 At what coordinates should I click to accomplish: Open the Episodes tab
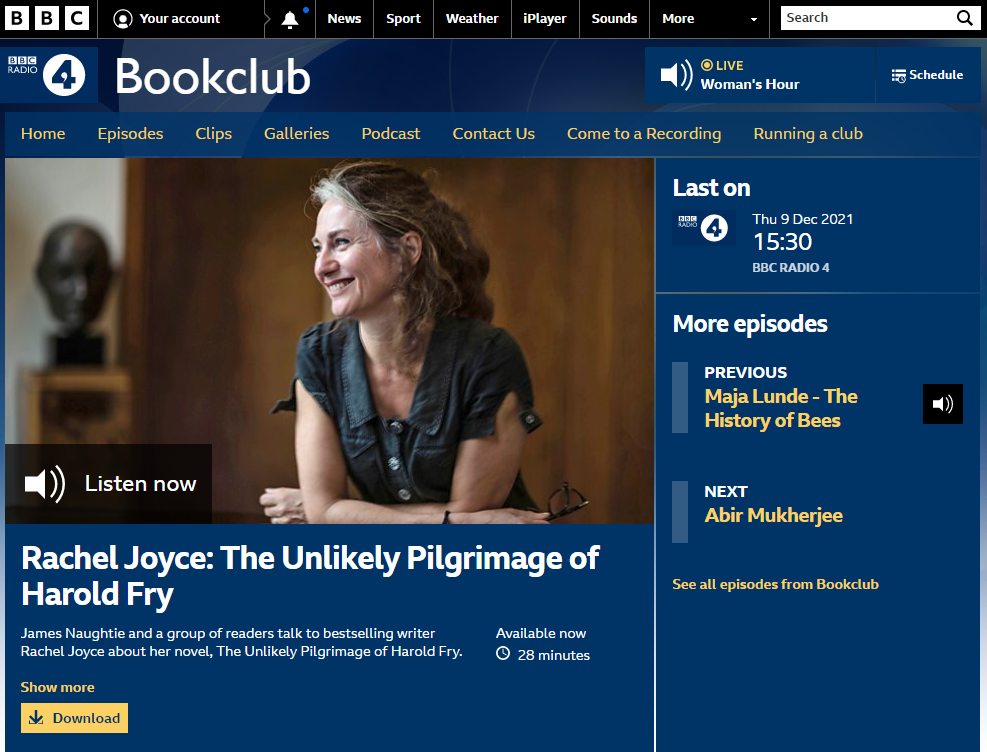tap(130, 133)
